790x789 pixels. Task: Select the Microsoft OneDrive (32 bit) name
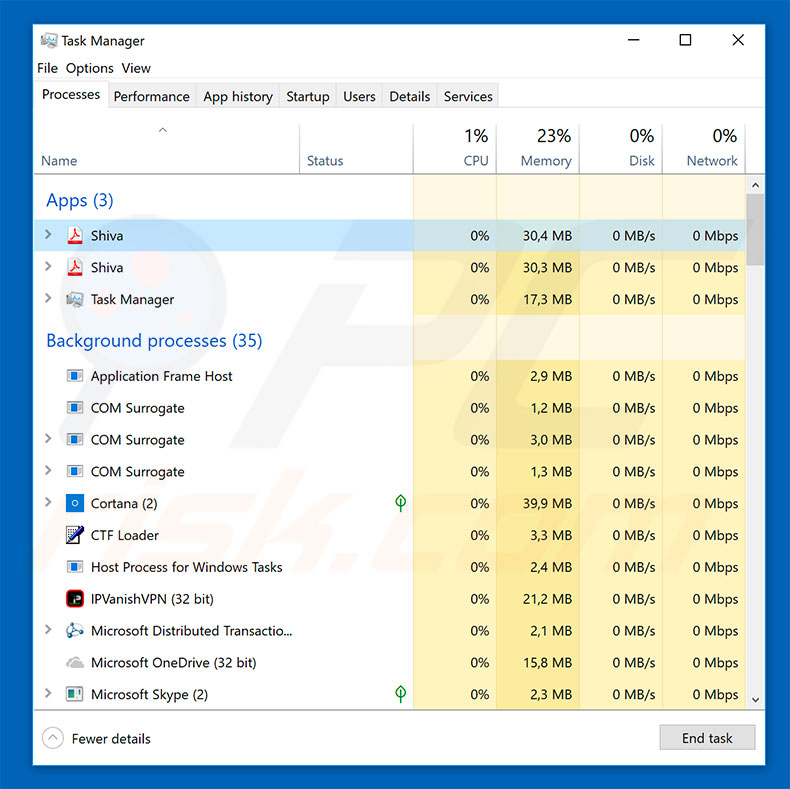[173, 662]
